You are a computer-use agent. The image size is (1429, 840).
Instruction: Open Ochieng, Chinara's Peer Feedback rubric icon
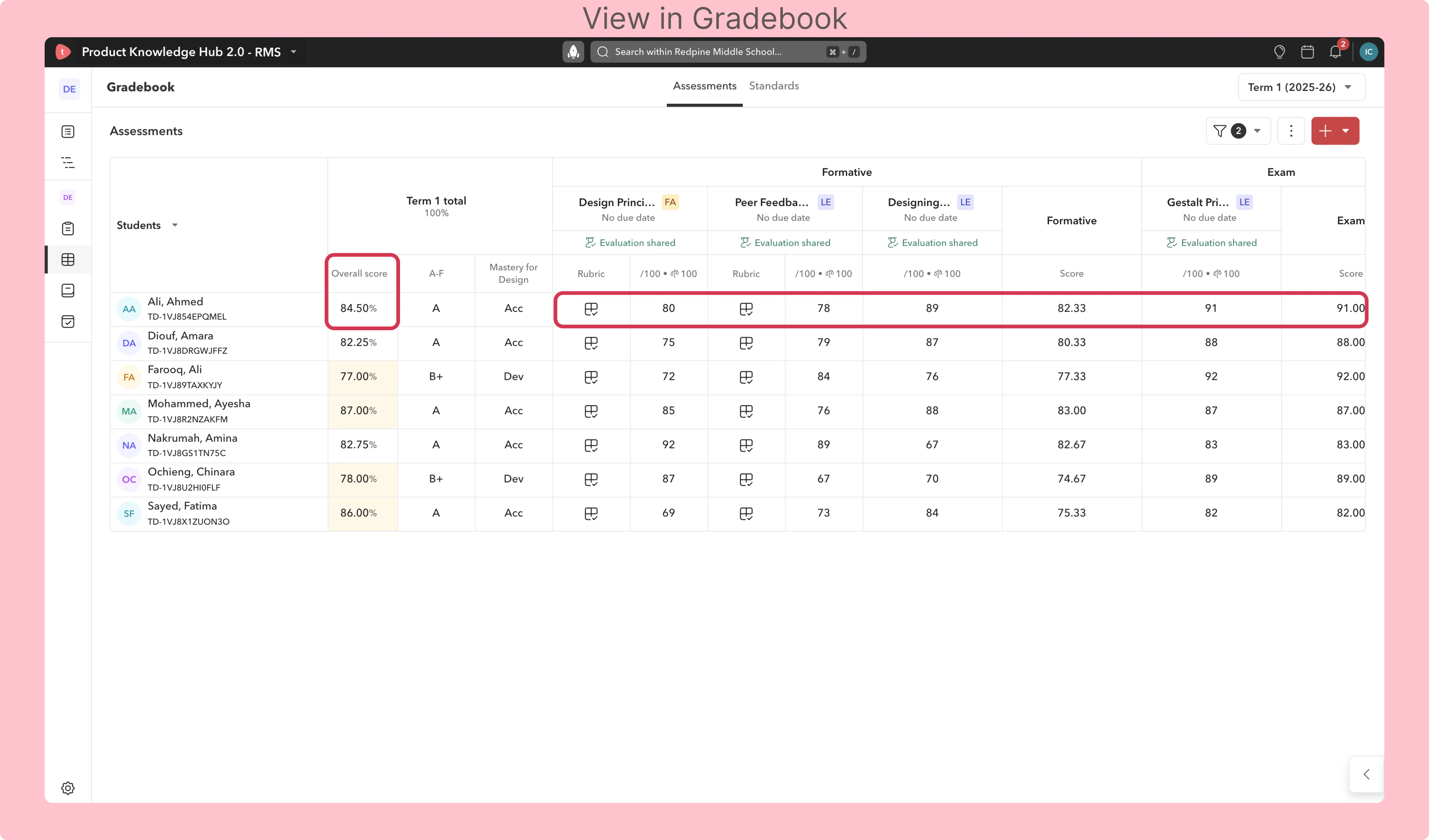tap(746, 479)
